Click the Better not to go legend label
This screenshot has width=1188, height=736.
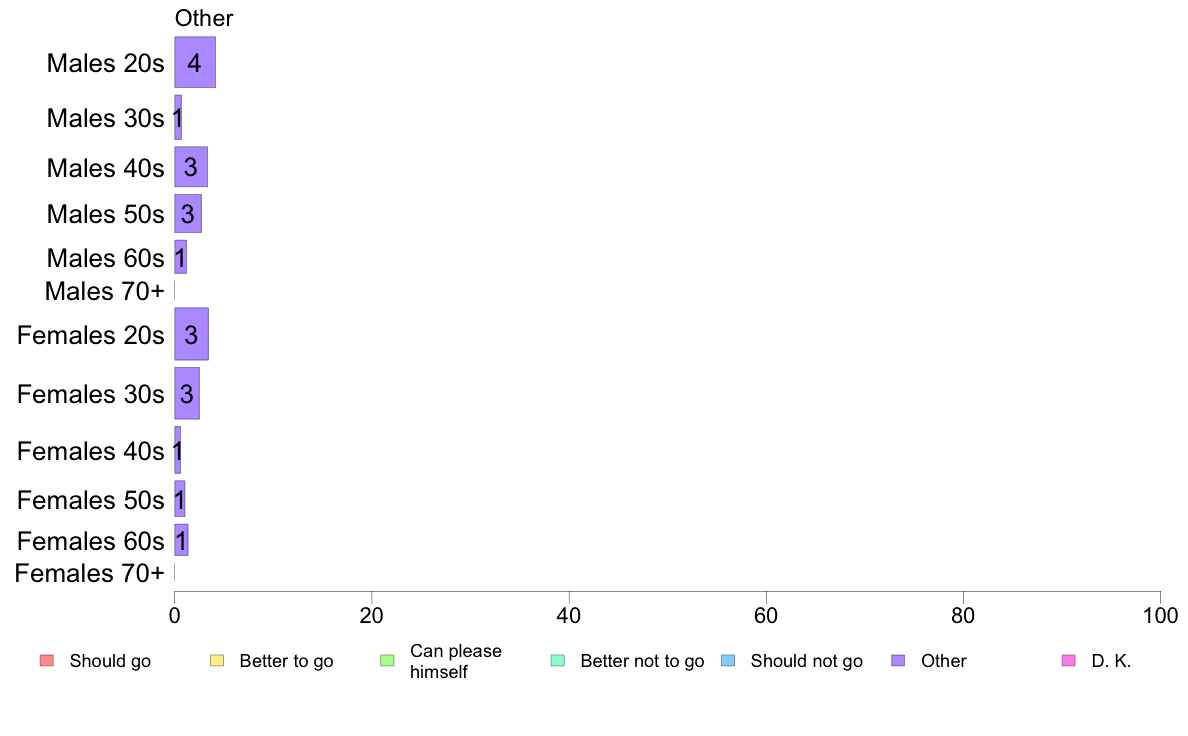(642, 661)
